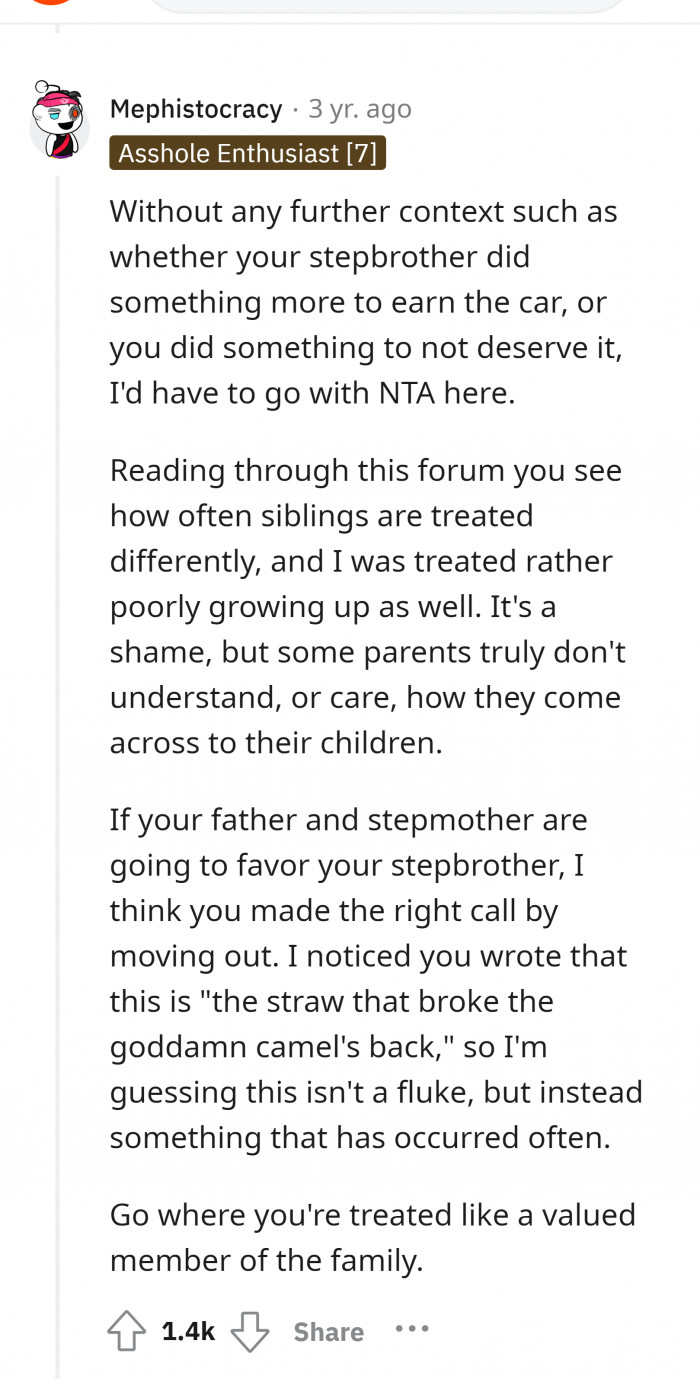The height and width of the screenshot is (1379, 700).
Task: Click the "3 yr. ago" timestamp
Action: click(x=360, y=108)
